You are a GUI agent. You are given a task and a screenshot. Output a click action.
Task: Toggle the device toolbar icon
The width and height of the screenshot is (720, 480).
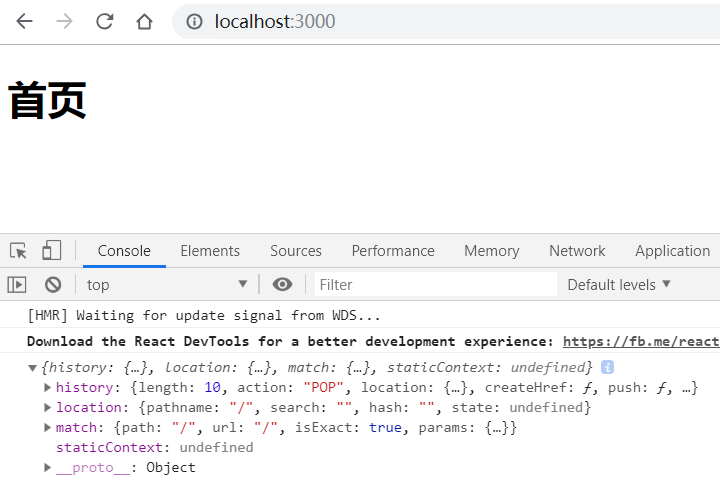pyautogui.click(x=51, y=251)
